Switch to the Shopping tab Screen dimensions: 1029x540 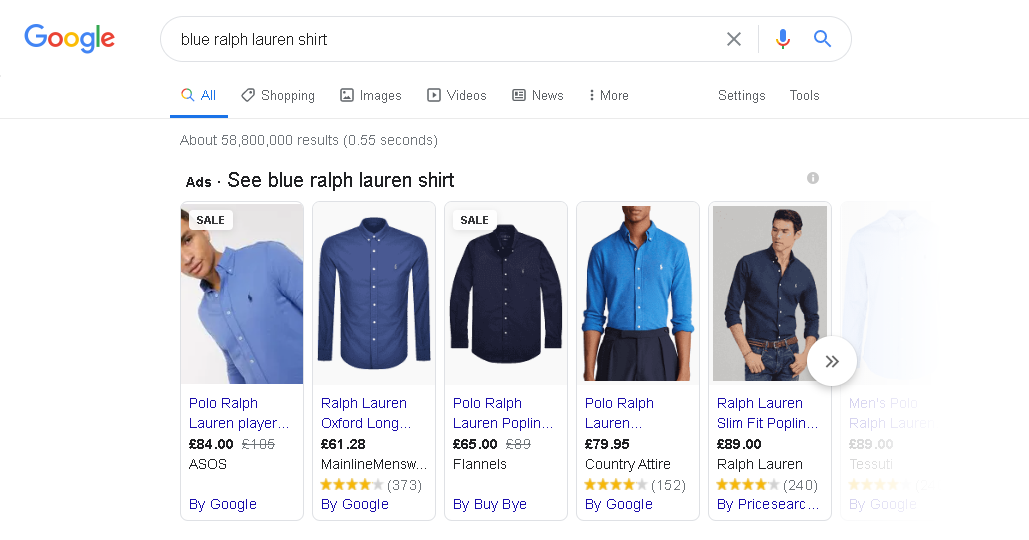tap(278, 96)
